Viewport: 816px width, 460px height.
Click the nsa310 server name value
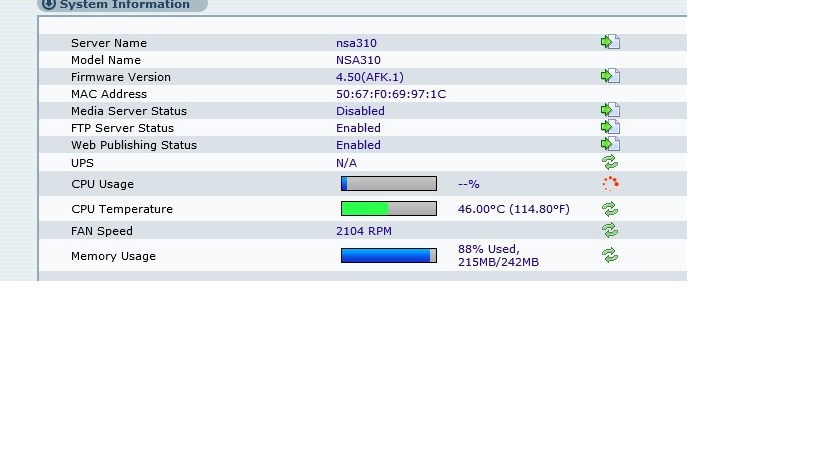pyautogui.click(x=356, y=43)
